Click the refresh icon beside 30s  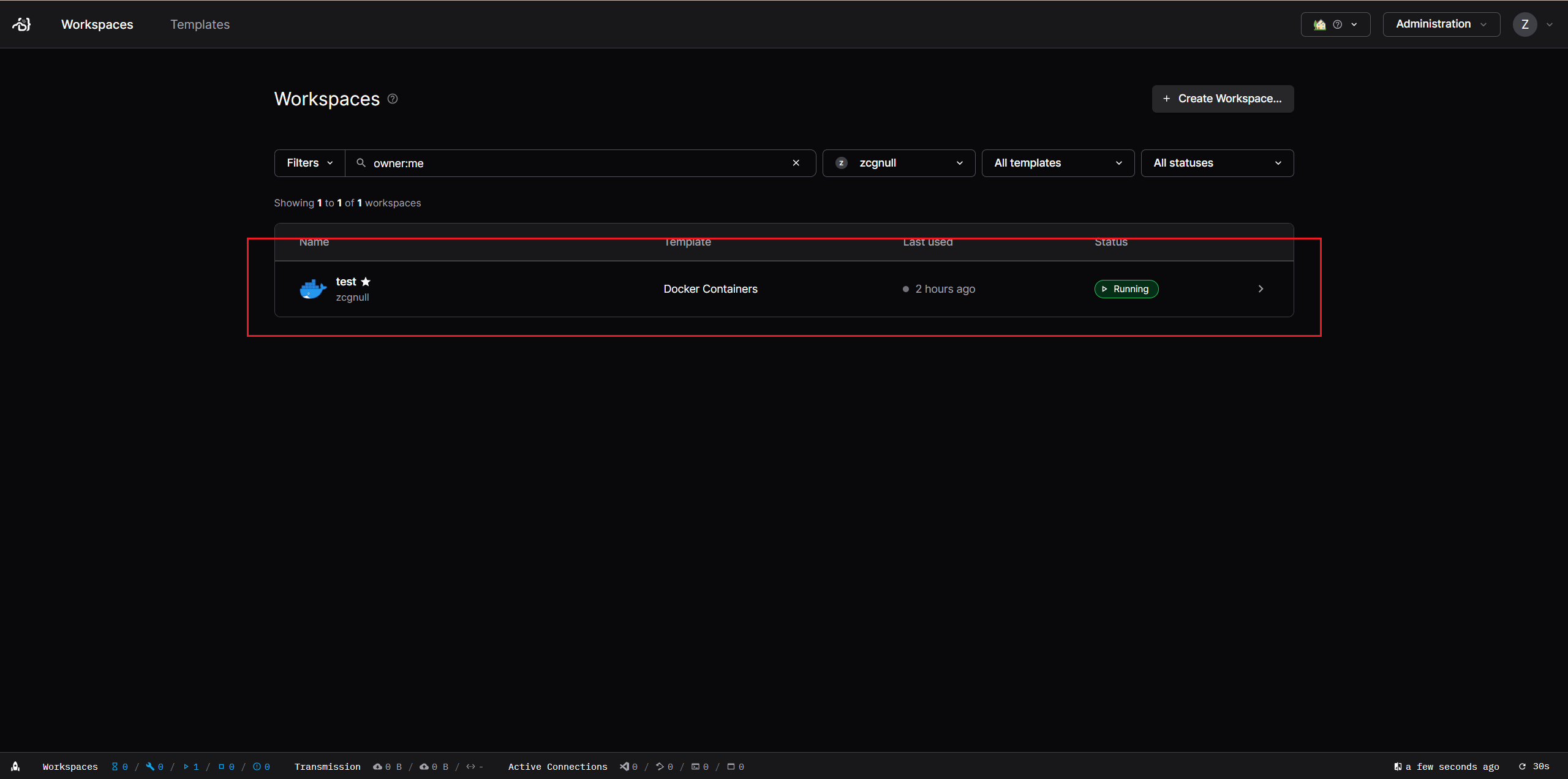pos(1522,766)
